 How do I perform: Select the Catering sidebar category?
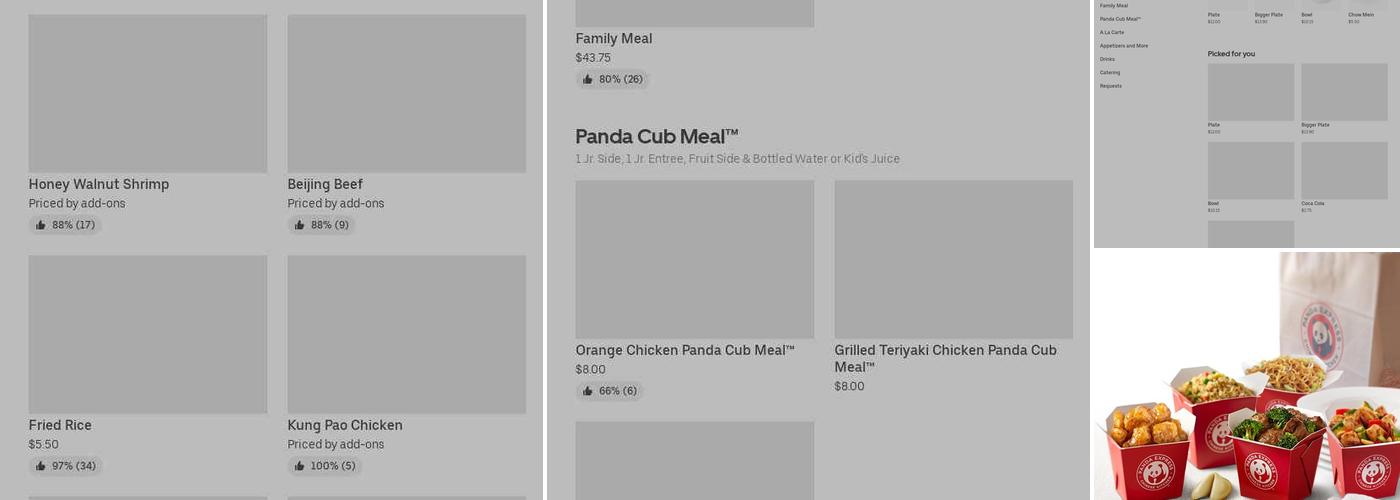click(1110, 72)
